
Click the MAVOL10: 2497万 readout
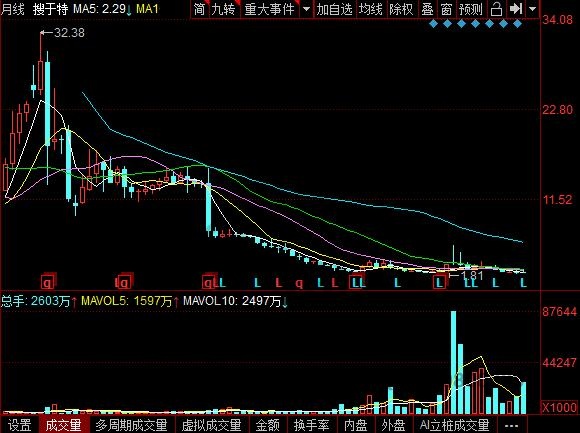[x=235, y=301]
